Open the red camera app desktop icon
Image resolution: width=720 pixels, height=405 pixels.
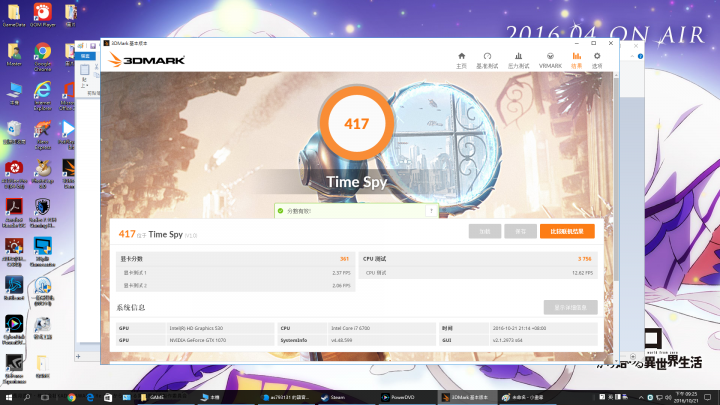tap(14, 174)
